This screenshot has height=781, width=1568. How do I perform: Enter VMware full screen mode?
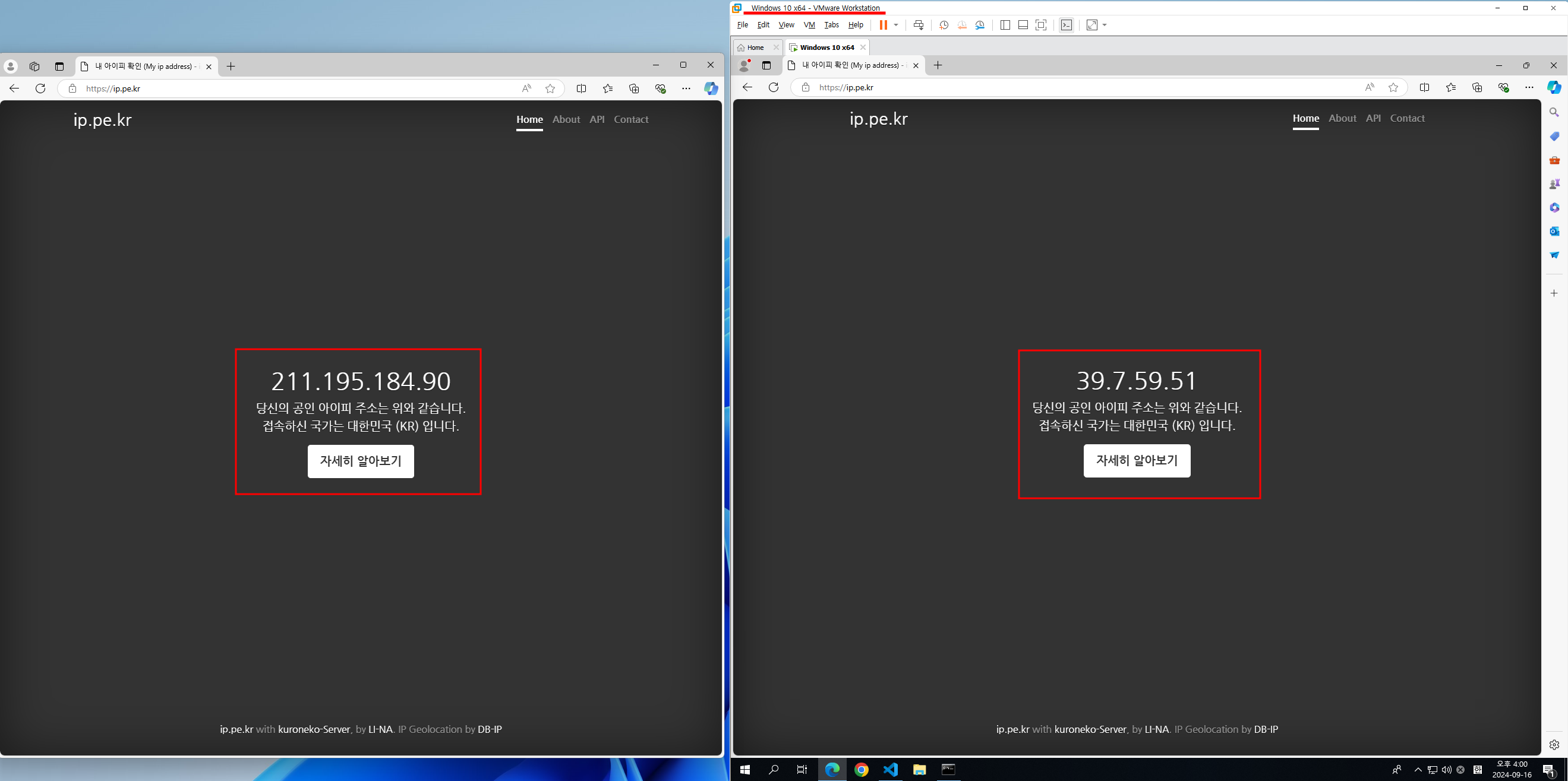pyautogui.click(x=1041, y=25)
